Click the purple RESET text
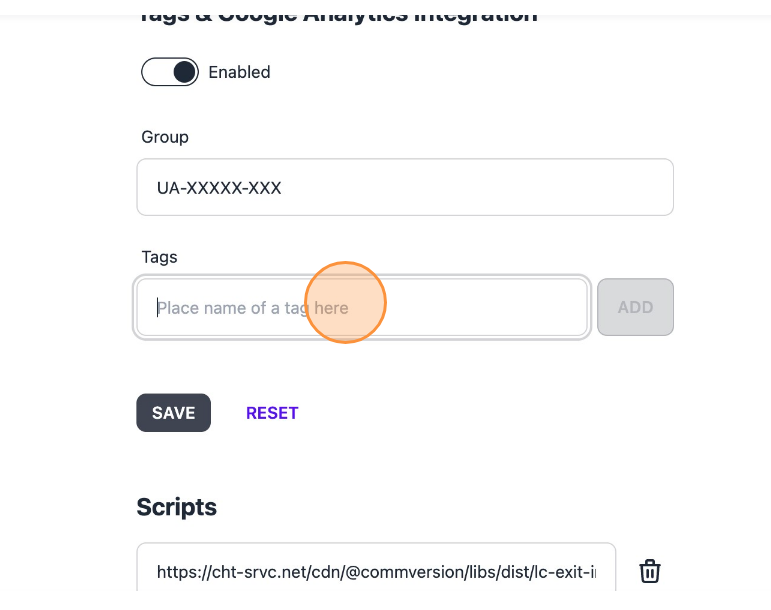Image resolution: width=771 pixels, height=610 pixels. pyautogui.click(x=272, y=413)
